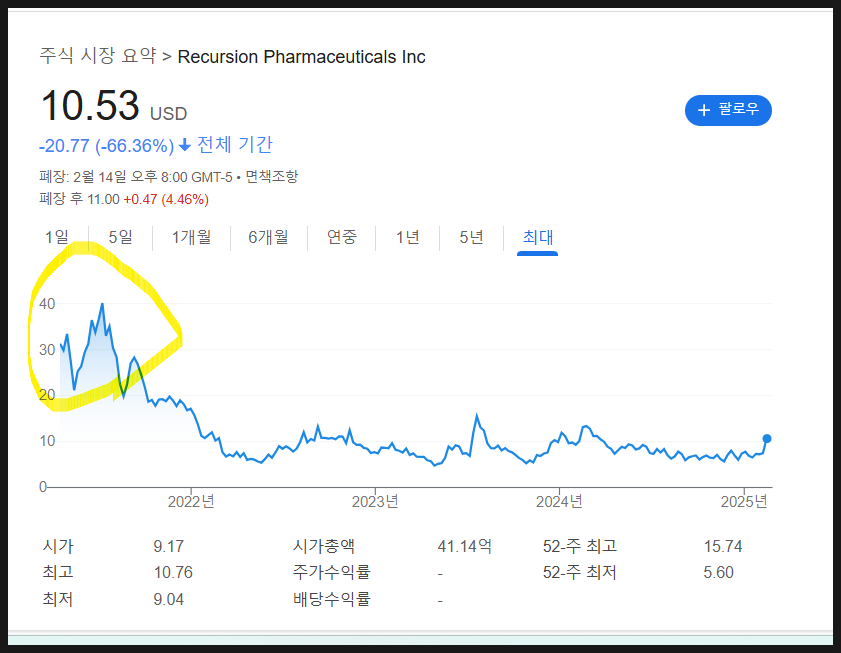Click the 52-주 최저 label
Image resolution: width=841 pixels, height=653 pixels.
click(580, 573)
